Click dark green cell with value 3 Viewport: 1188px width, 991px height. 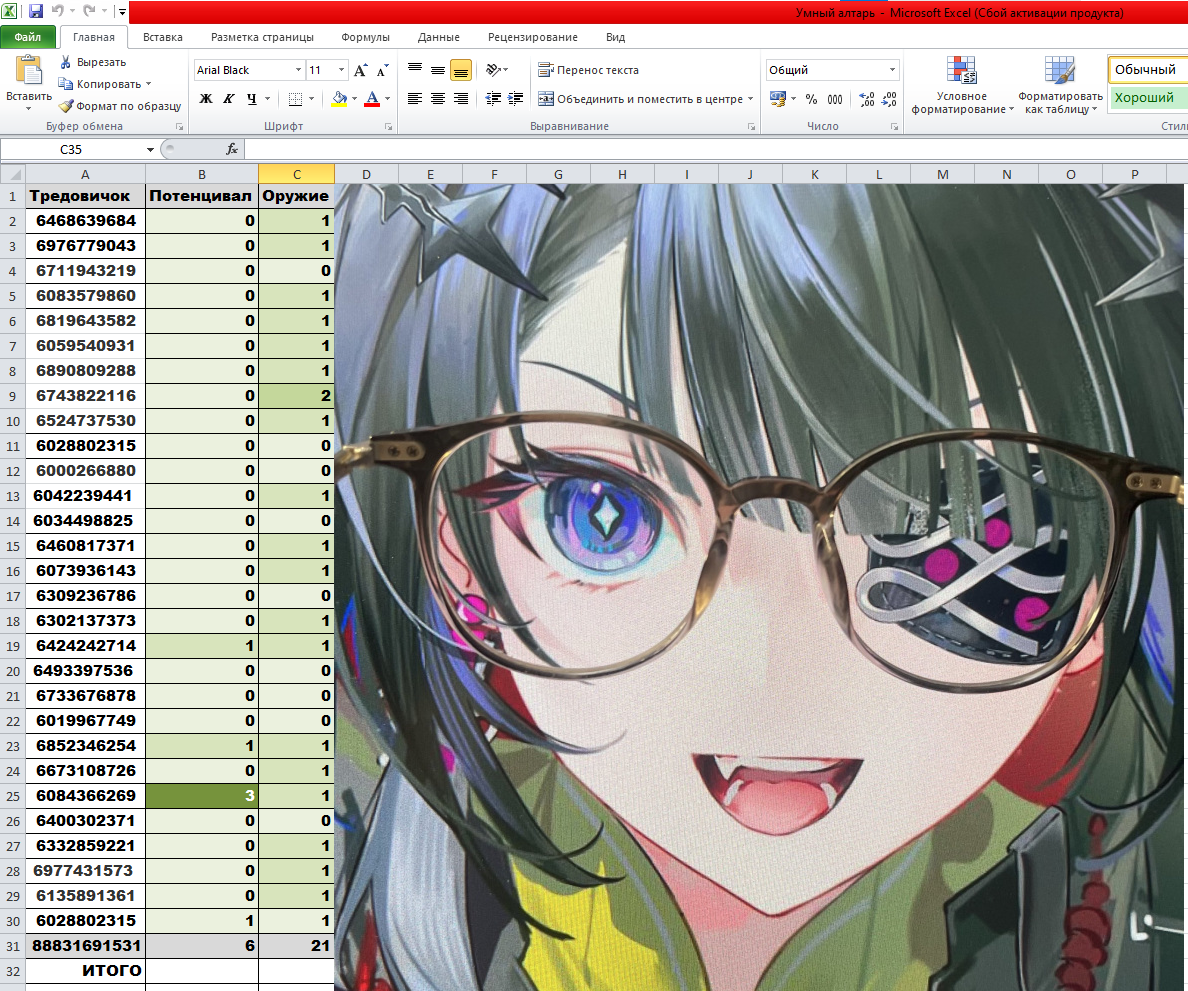[x=202, y=796]
